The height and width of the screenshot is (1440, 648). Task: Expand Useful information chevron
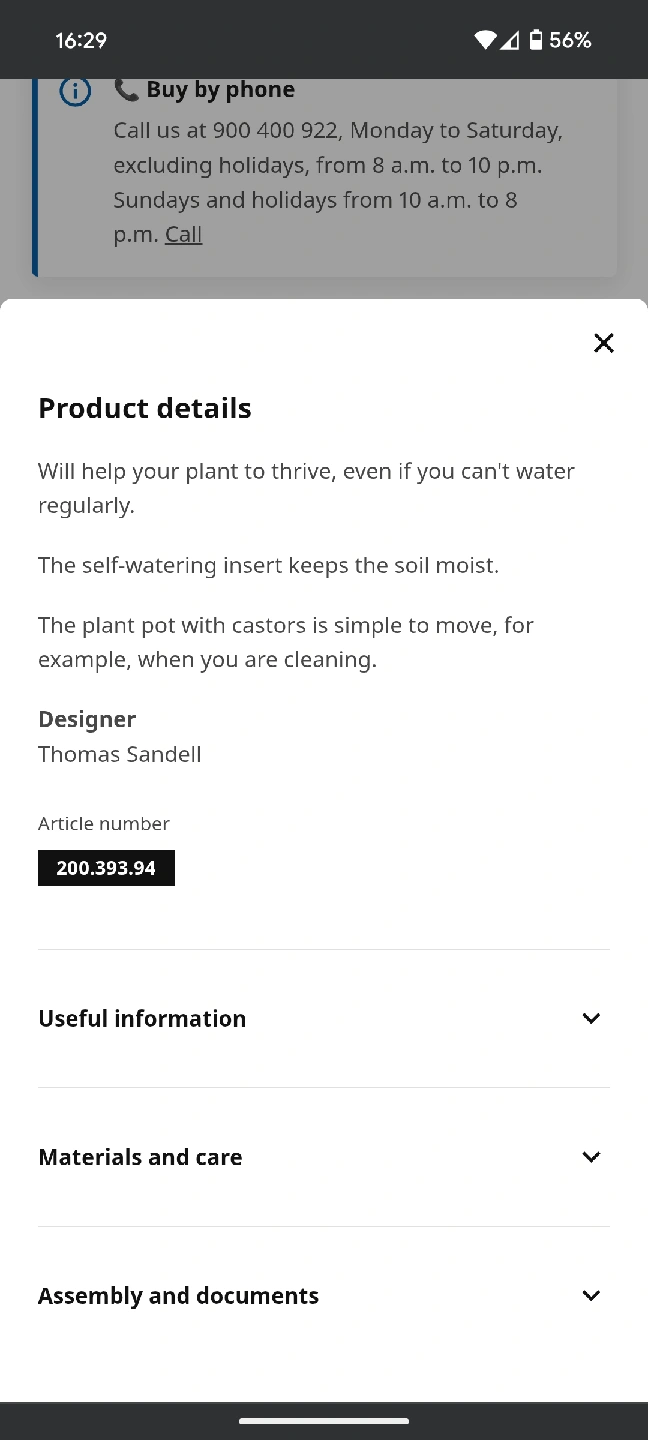pos(591,1018)
